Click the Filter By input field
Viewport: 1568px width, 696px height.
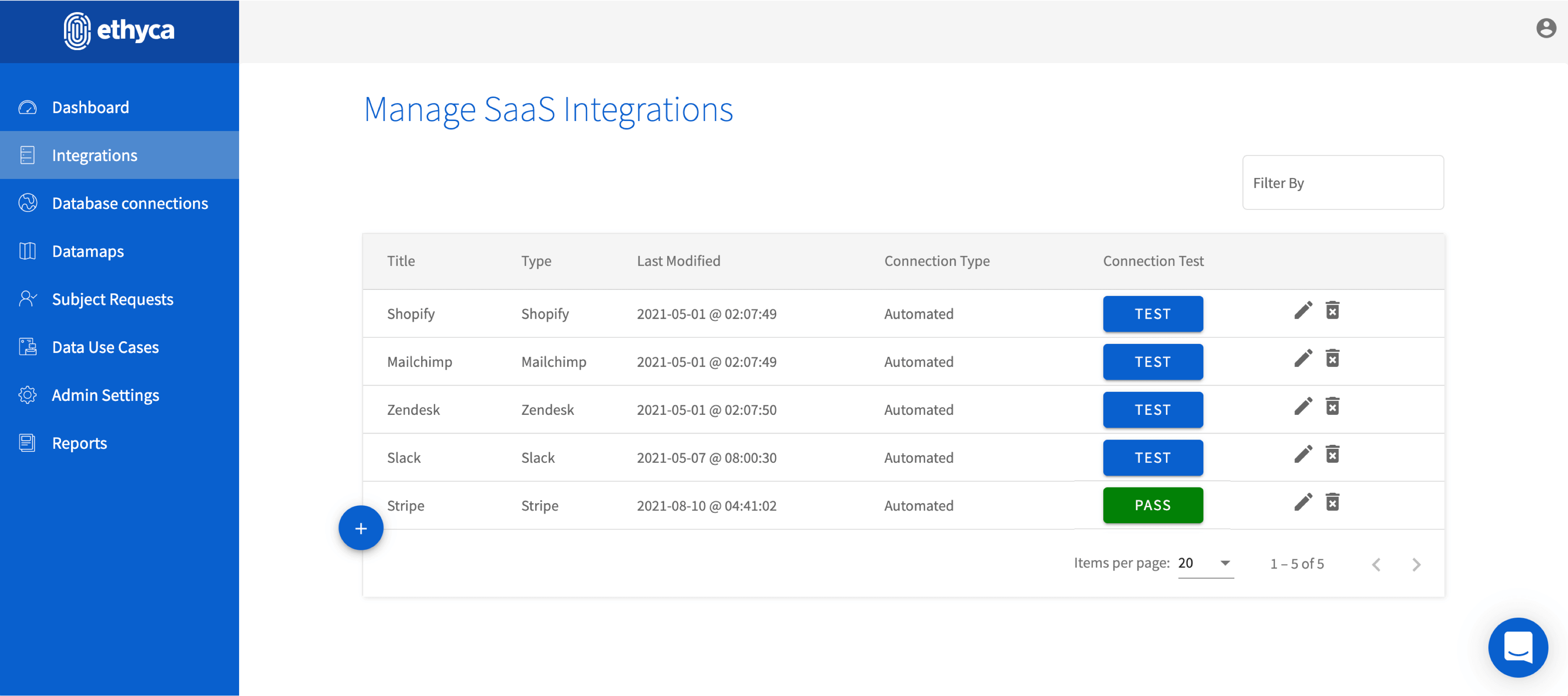point(1342,183)
